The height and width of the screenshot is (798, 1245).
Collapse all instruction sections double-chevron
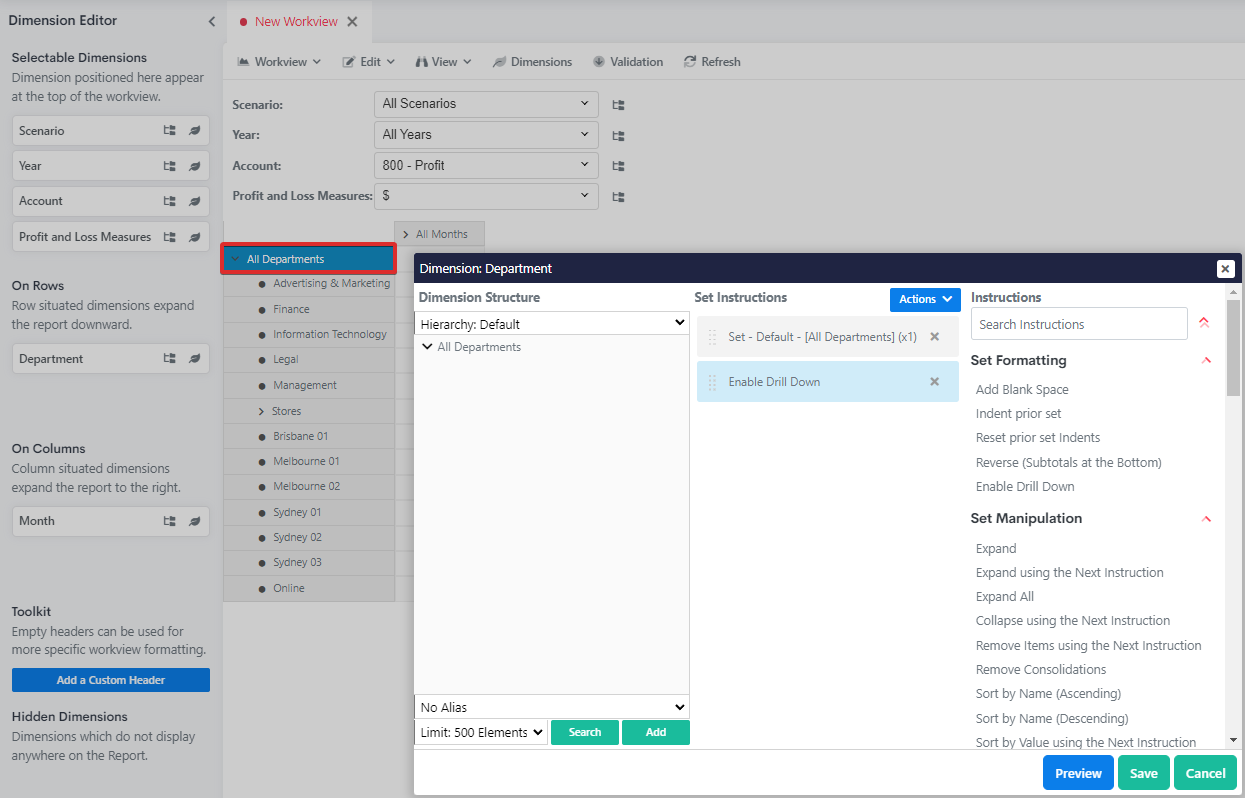(x=1203, y=323)
